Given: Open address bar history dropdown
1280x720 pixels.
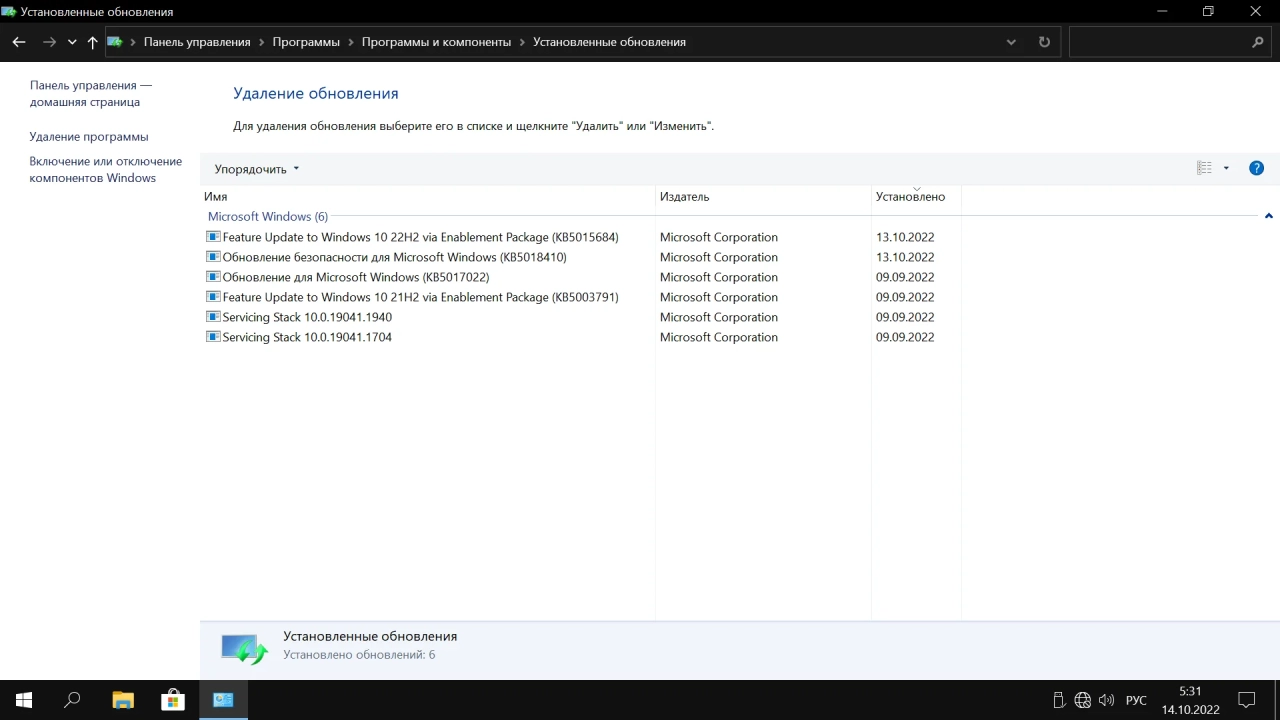Looking at the screenshot, I should point(1011,42).
